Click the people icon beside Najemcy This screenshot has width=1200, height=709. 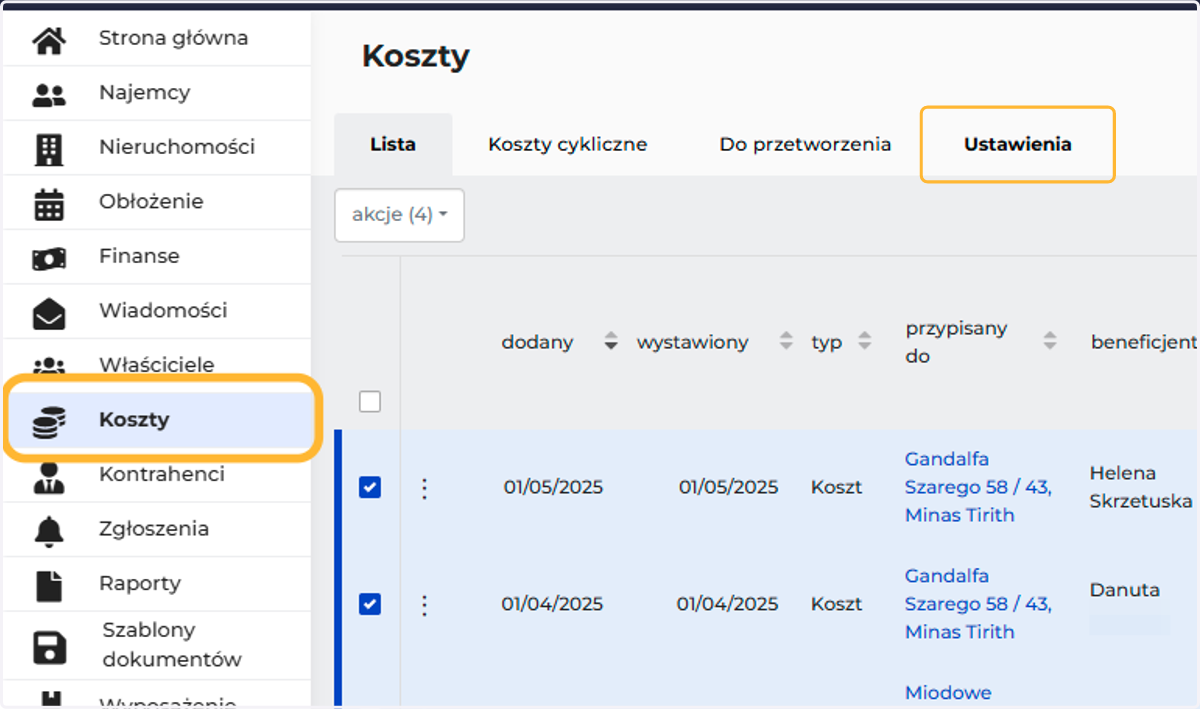tap(49, 95)
